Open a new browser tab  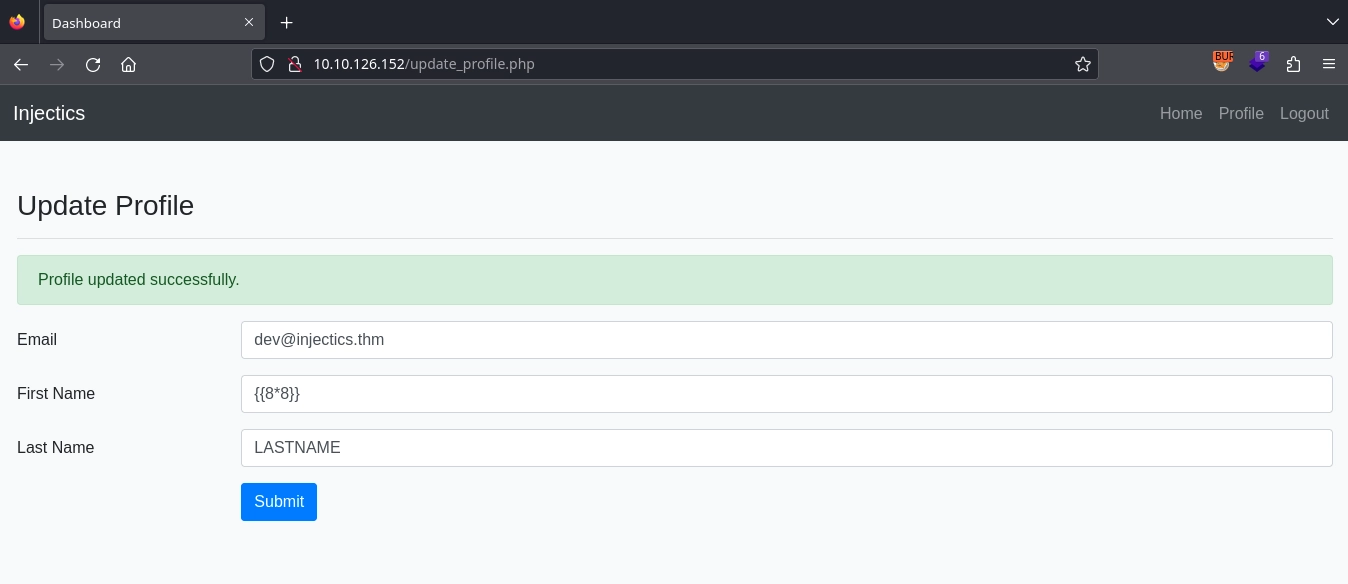pos(287,22)
